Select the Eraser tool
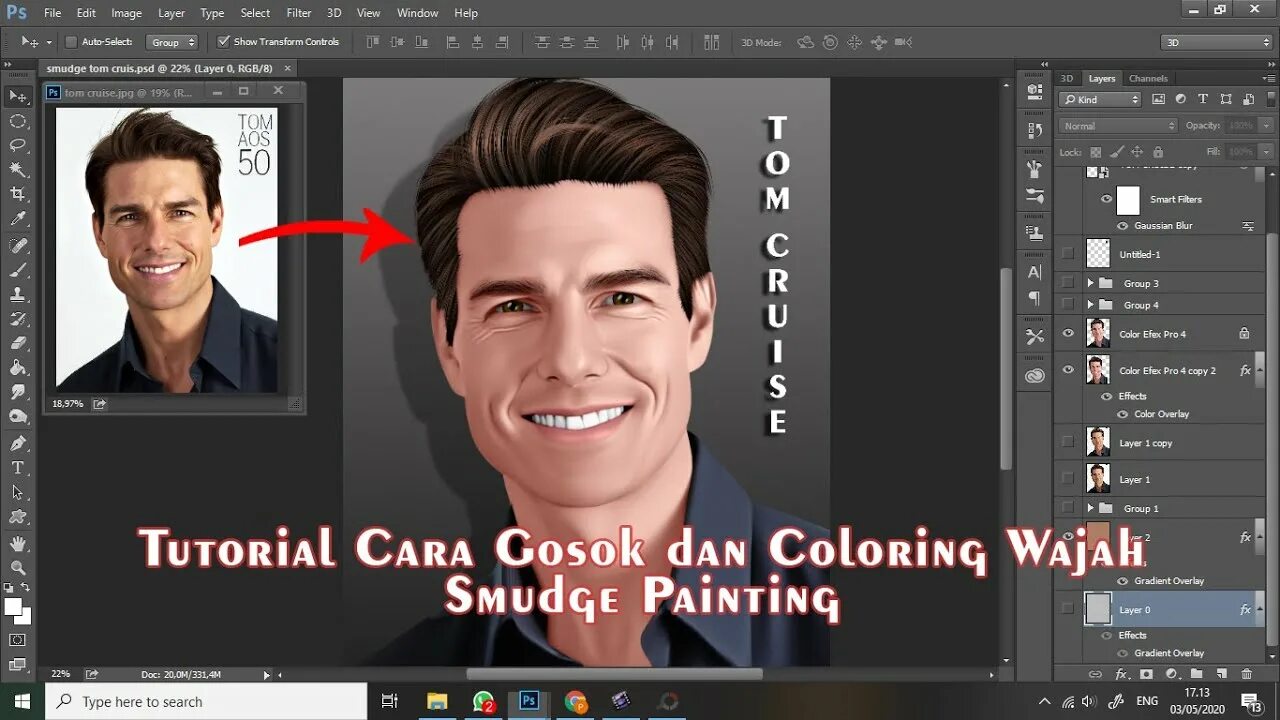1280x720 pixels. coord(18,344)
